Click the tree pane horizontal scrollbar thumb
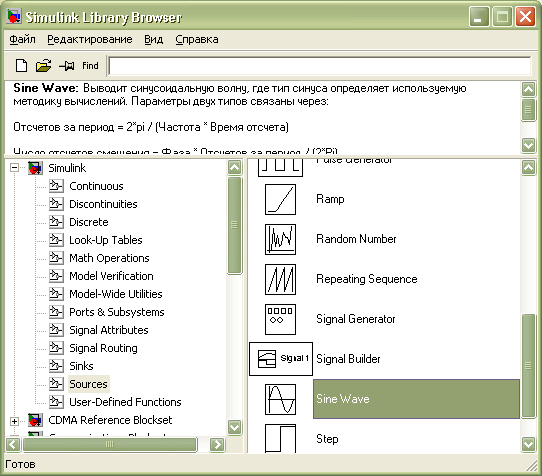 (110, 444)
